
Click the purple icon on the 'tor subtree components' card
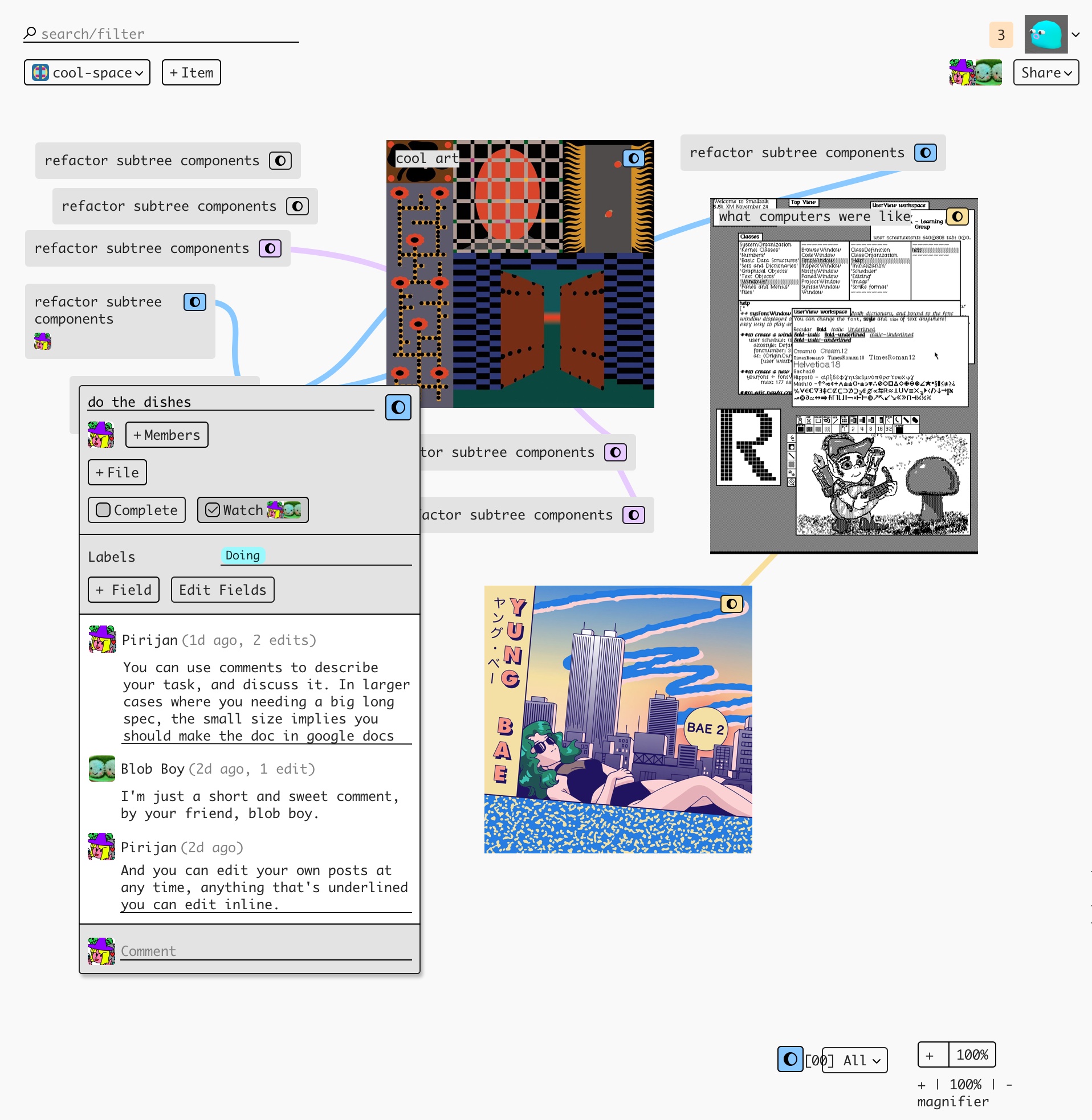click(x=615, y=453)
